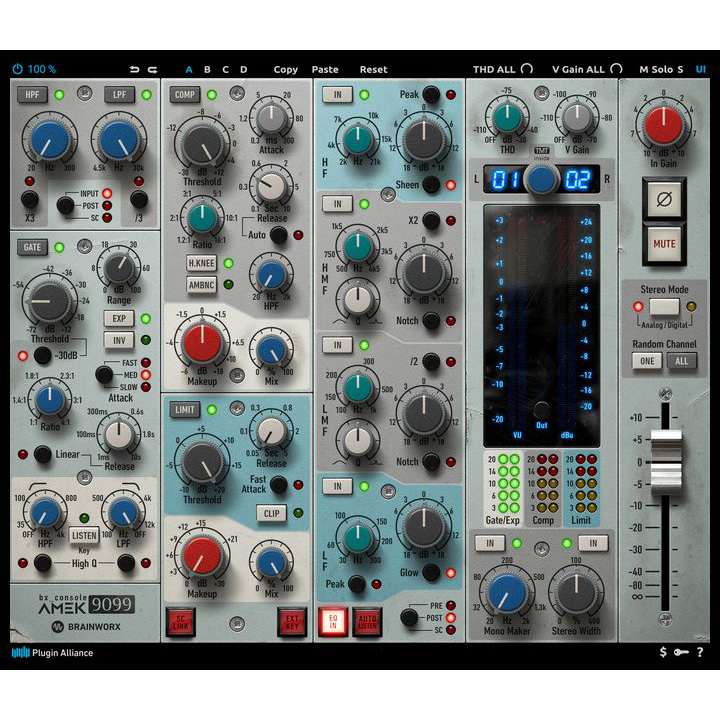
Task: Toggle the Stereo Mode Analog/Digital switch
Action: (664, 306)
